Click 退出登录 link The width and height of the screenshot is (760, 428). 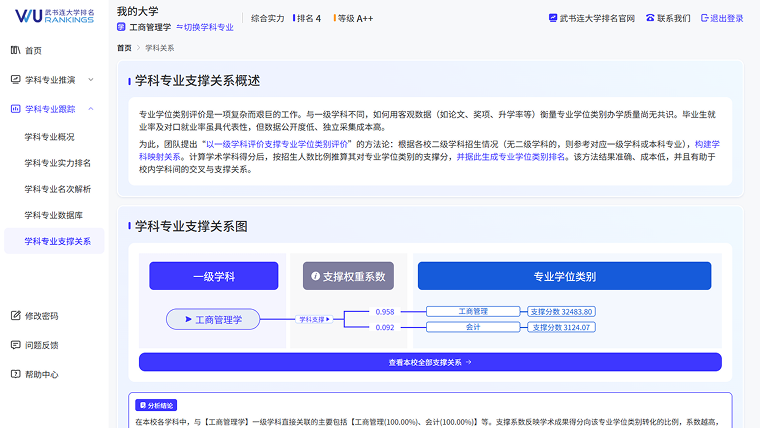[x=722, y=18]
